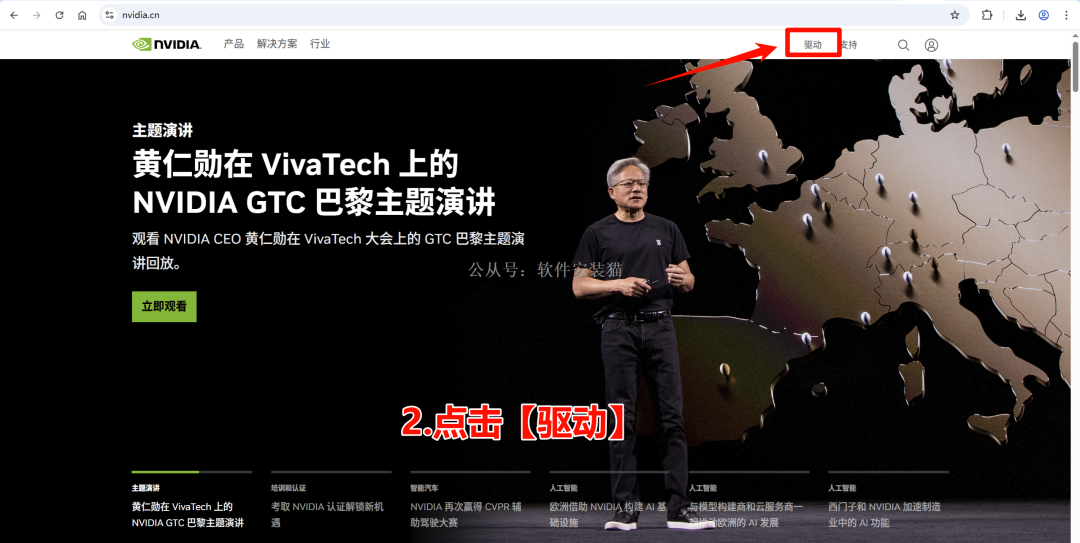1080x543 pixels.
Task: Open the 驱动 navigation link
Action: tap(813, 45)
